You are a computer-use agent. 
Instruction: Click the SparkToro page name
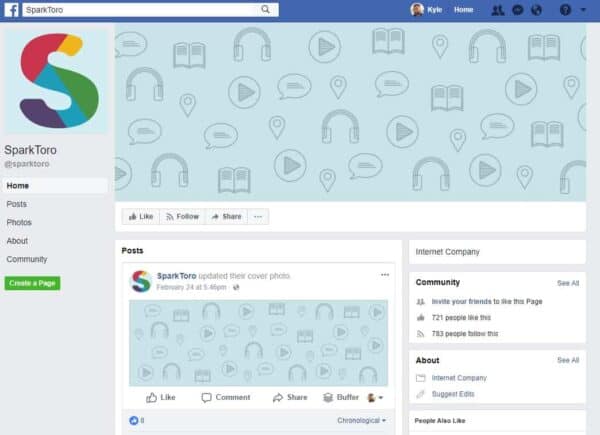tap(31, 150)
